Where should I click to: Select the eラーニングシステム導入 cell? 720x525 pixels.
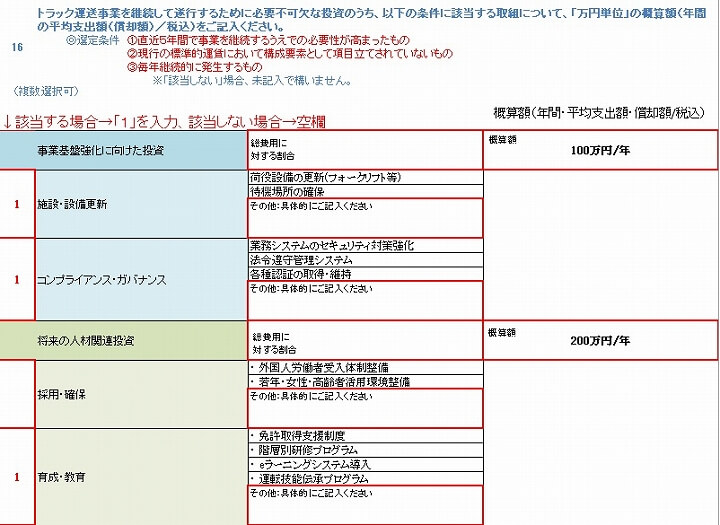click(x=365, y=464)
